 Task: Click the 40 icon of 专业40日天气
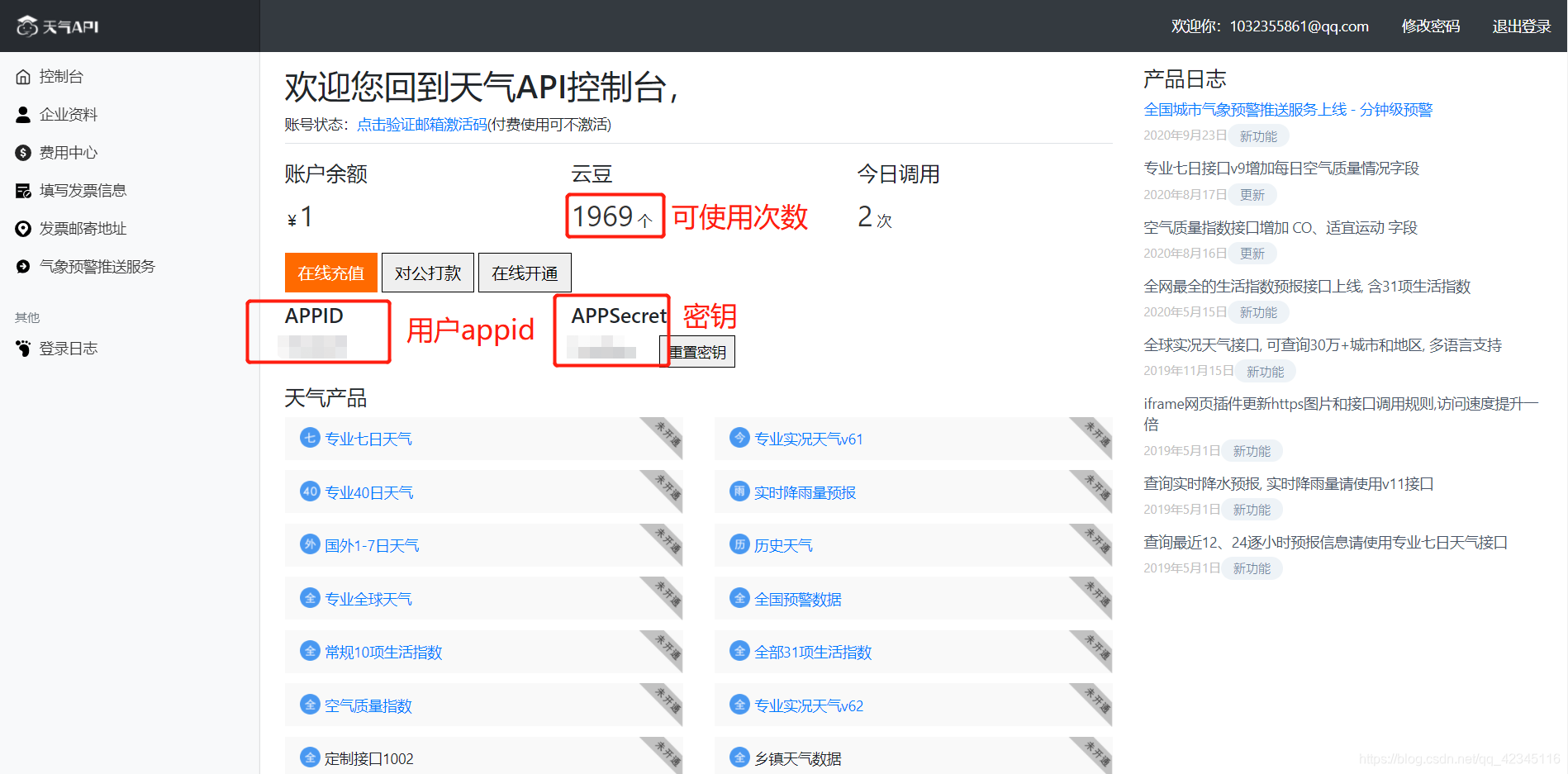tap(310, 491)
